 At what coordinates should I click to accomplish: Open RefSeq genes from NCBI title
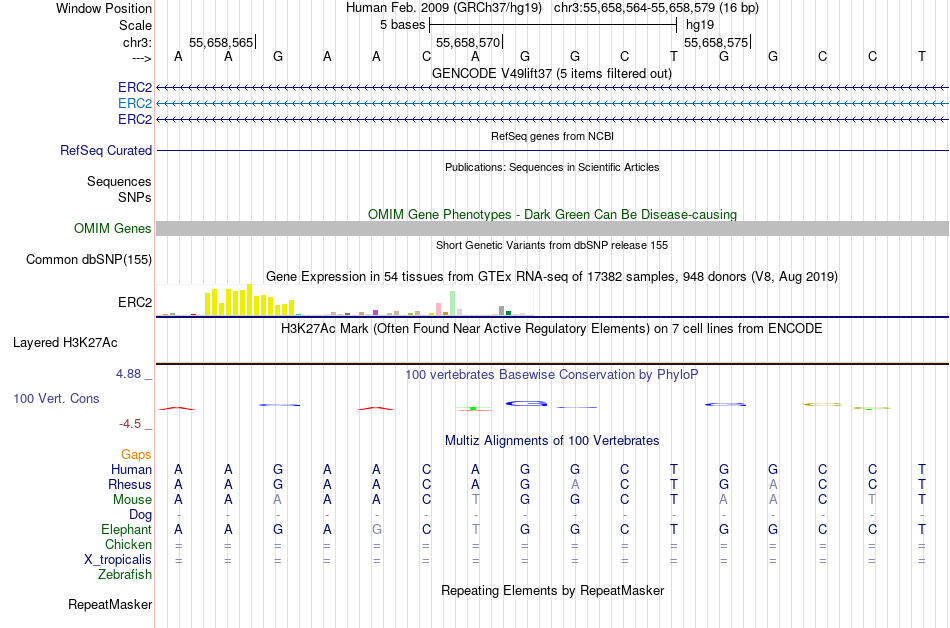point(552,136)
